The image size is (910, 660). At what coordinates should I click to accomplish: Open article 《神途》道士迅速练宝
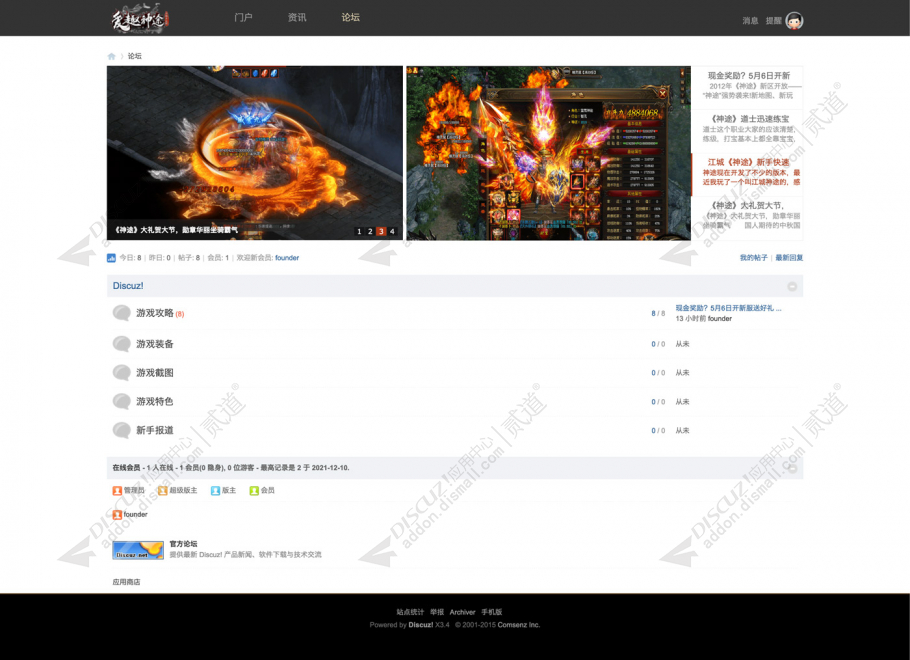pos(749,119)
